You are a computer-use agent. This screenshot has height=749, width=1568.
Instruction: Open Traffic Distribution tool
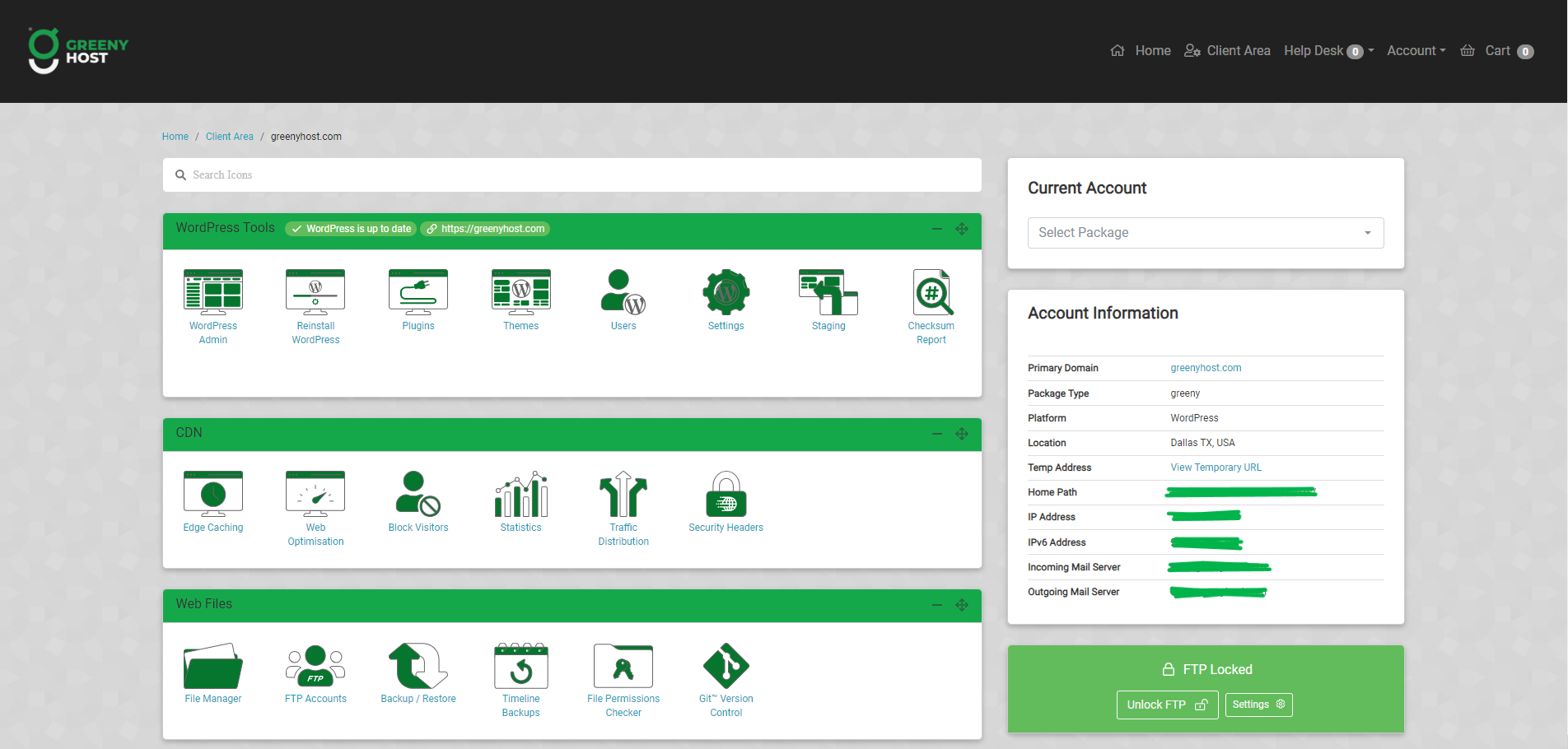pos(623,508)
